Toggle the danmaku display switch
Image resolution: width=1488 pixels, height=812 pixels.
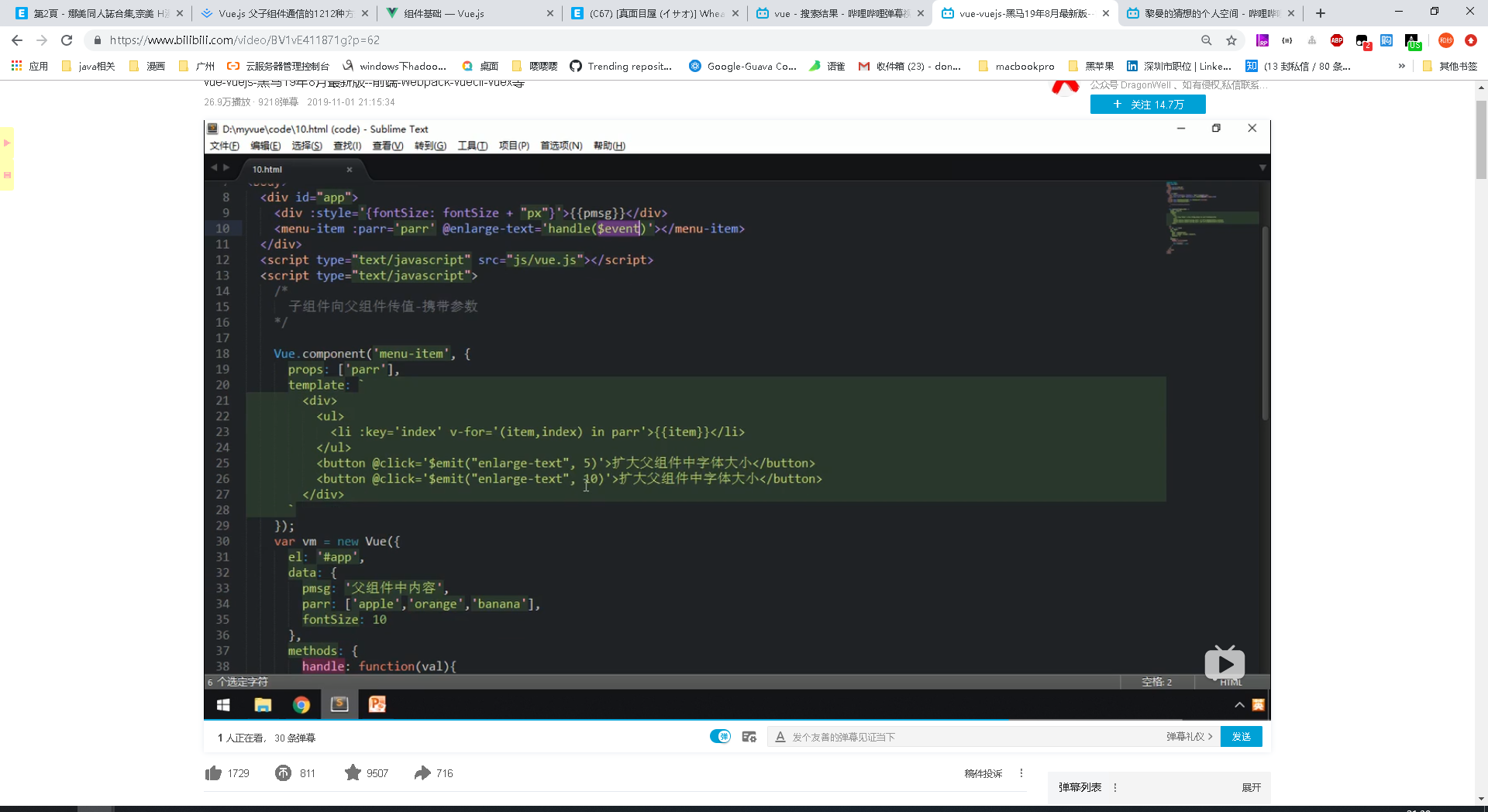[720, 736]
